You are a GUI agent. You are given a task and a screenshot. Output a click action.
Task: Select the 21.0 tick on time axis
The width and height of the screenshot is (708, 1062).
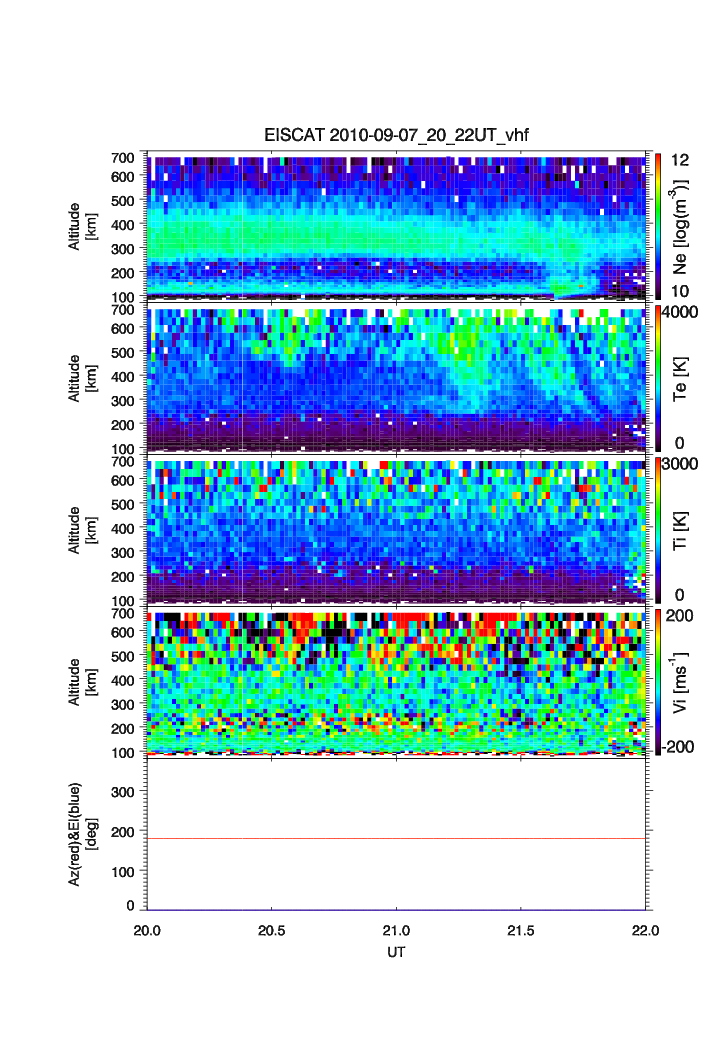[397, 929]
